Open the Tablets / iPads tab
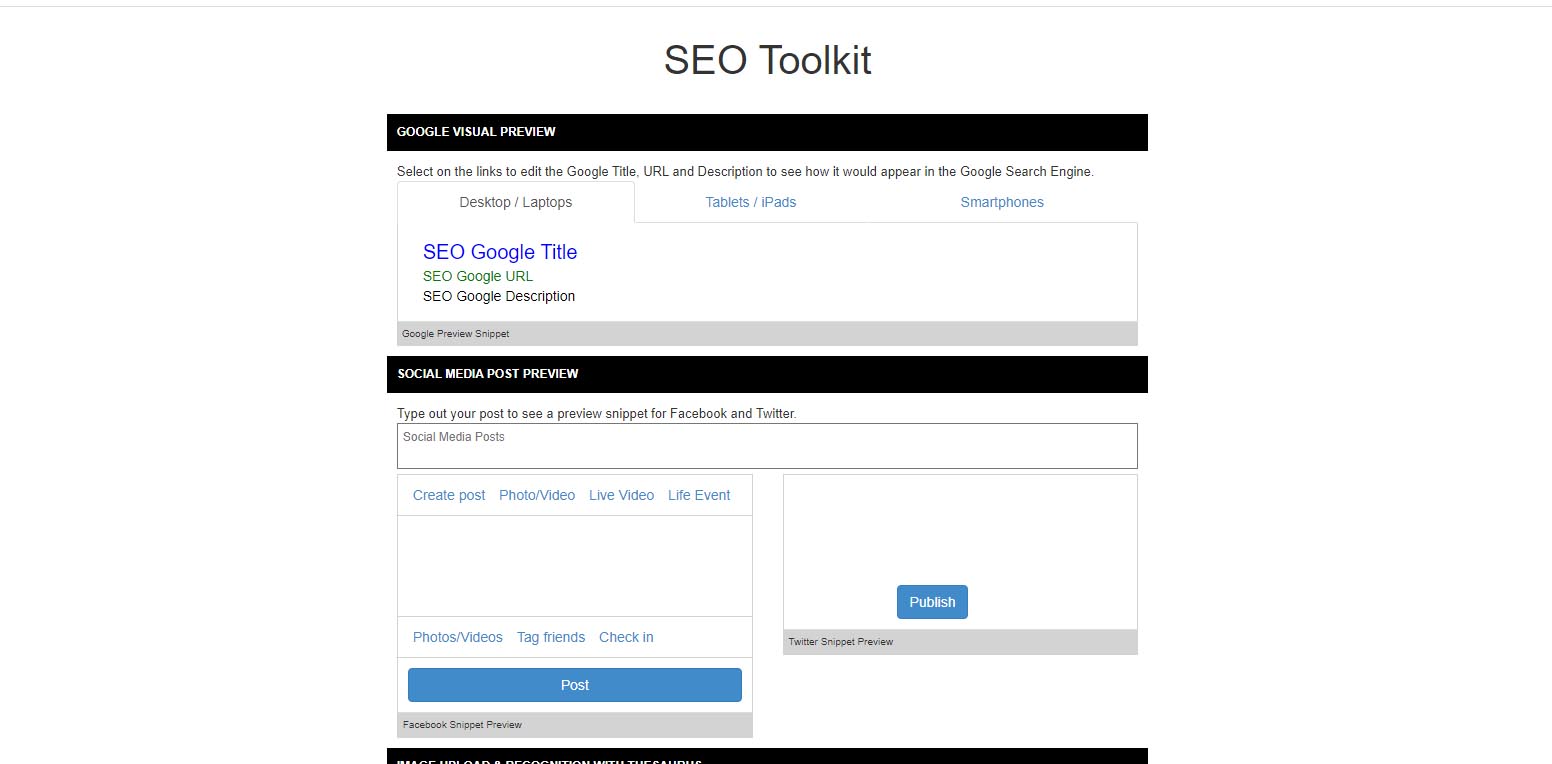 pos(750,202)
